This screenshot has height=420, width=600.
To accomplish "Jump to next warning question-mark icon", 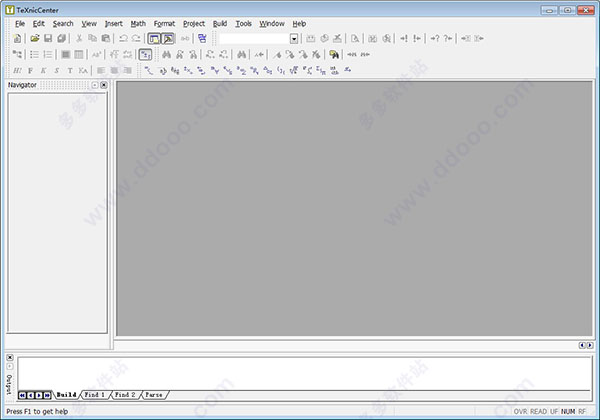I will pos(435,38).
